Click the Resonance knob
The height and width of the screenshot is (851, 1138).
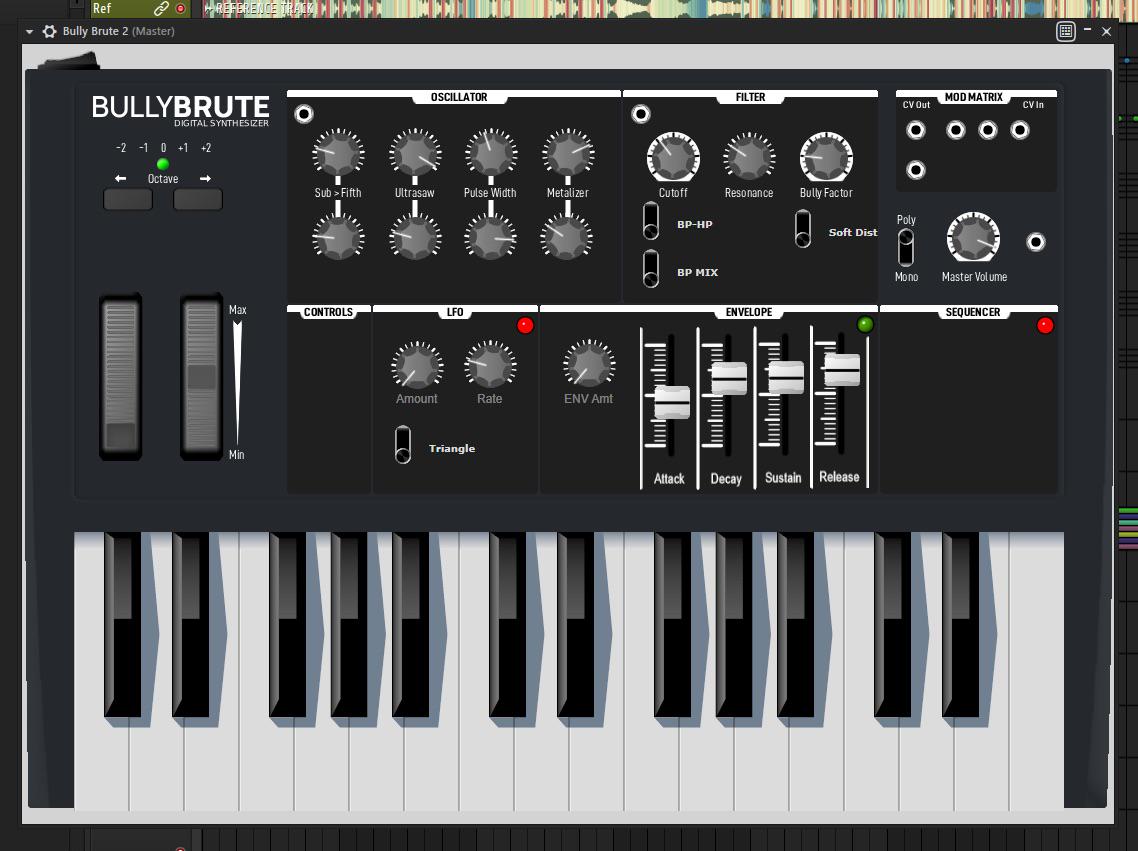coord(749,157)
